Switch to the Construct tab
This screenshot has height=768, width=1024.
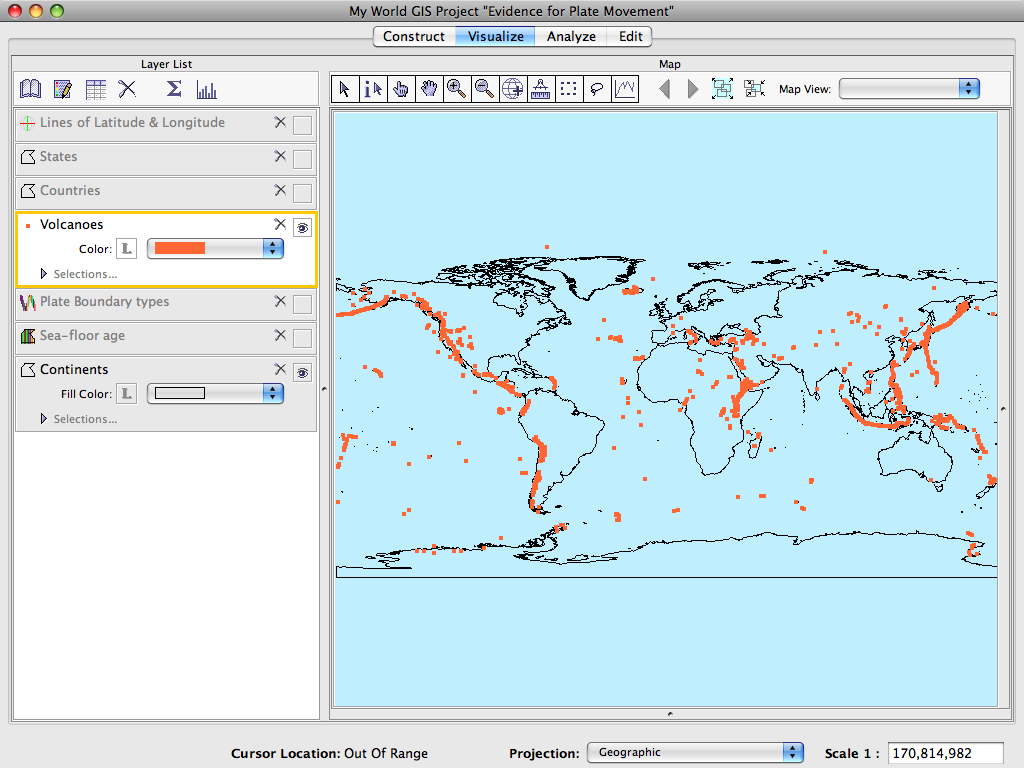click(414, 36)
